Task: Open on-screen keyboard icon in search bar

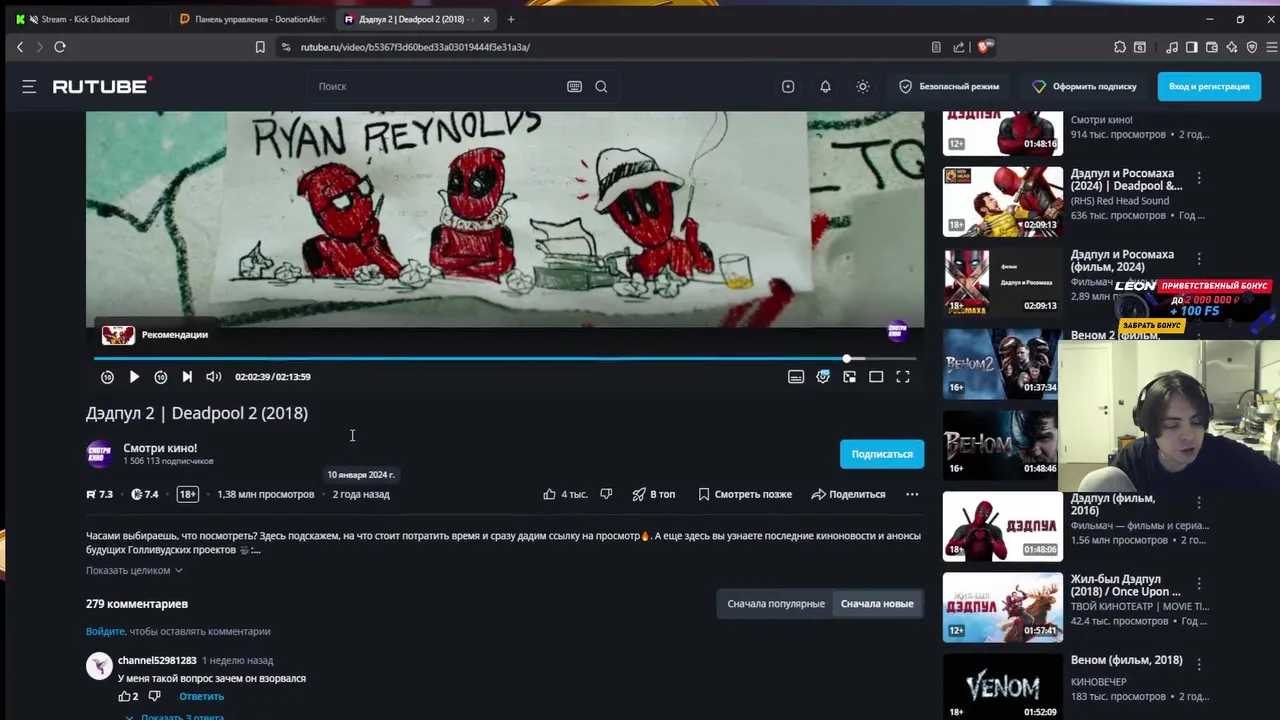Action: point(574,87)
